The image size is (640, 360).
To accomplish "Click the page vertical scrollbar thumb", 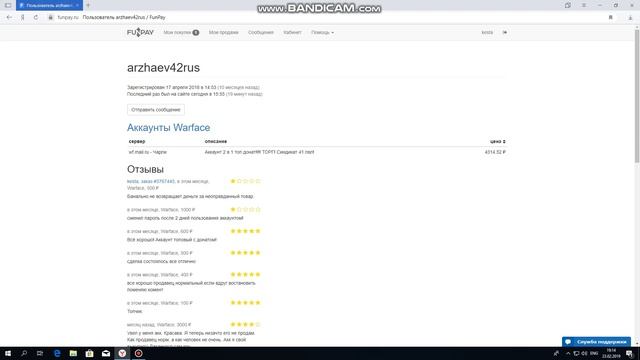I will 637,96.
